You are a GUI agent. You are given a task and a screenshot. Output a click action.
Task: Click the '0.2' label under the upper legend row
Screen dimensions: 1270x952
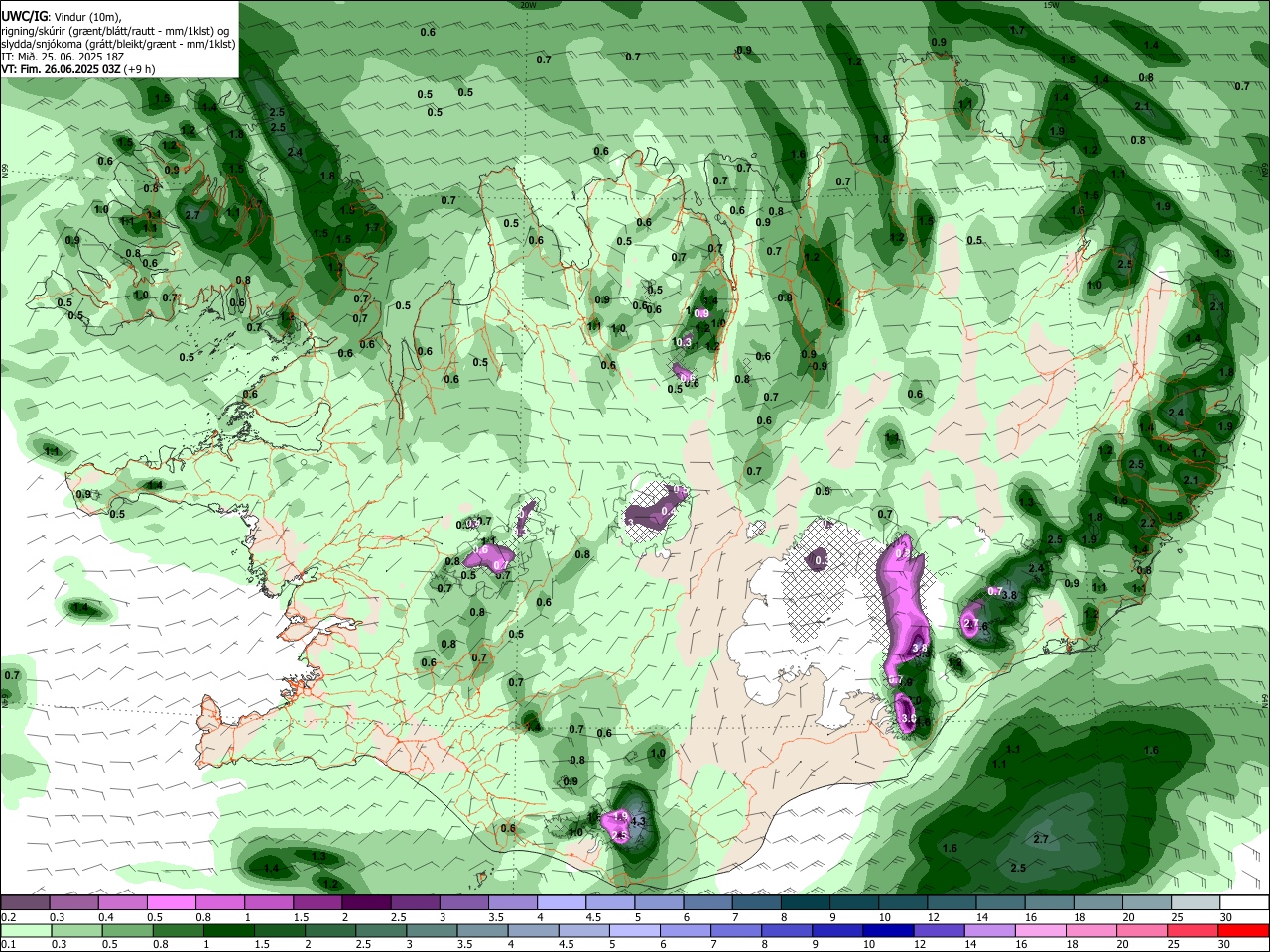8,917
